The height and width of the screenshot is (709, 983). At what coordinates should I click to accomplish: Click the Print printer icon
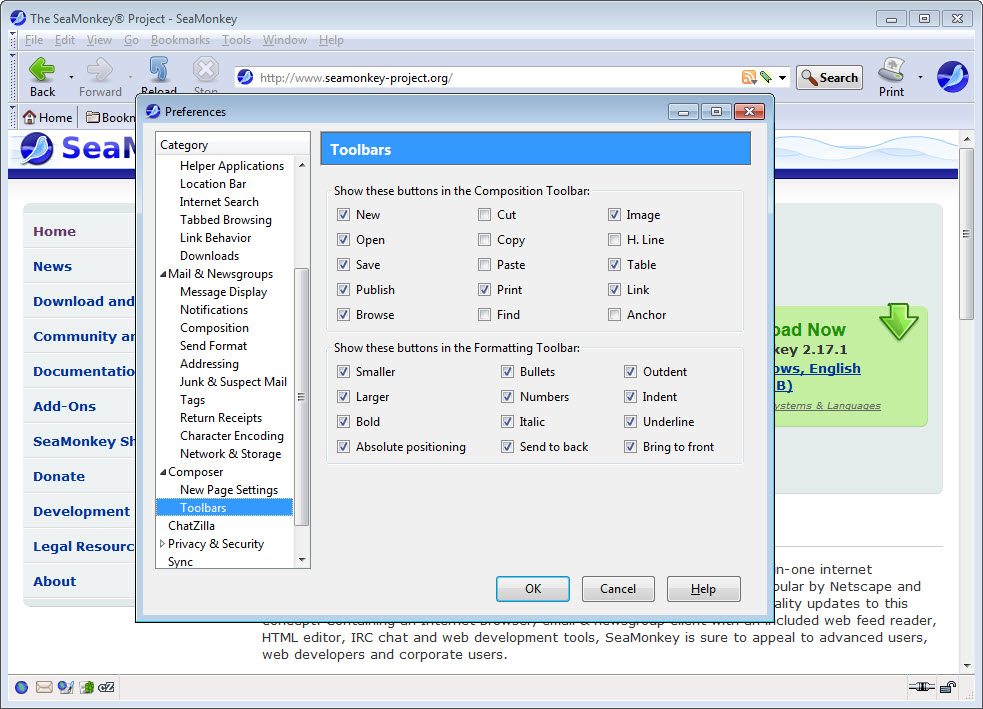click(891, 70)
